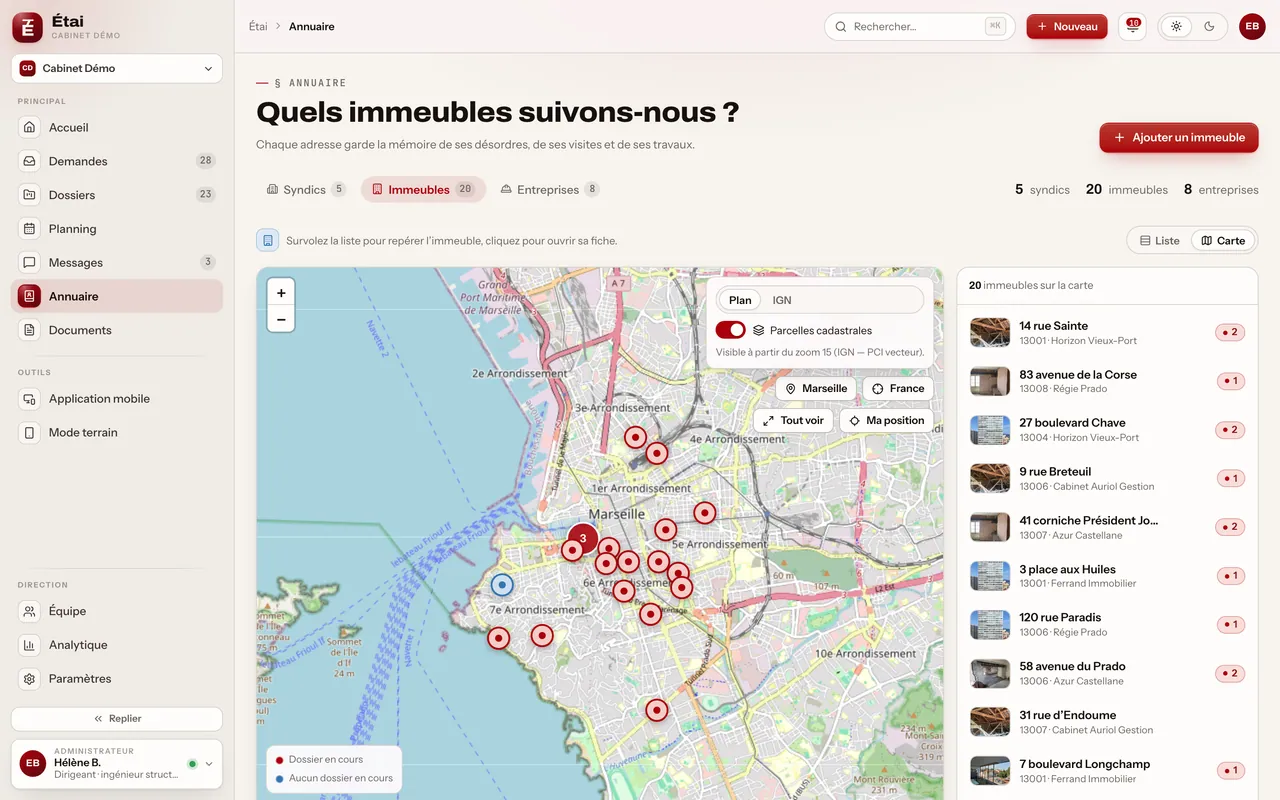Open Demandes in the sidebar
1280x800 pixels.
click(x=117, y=161)
